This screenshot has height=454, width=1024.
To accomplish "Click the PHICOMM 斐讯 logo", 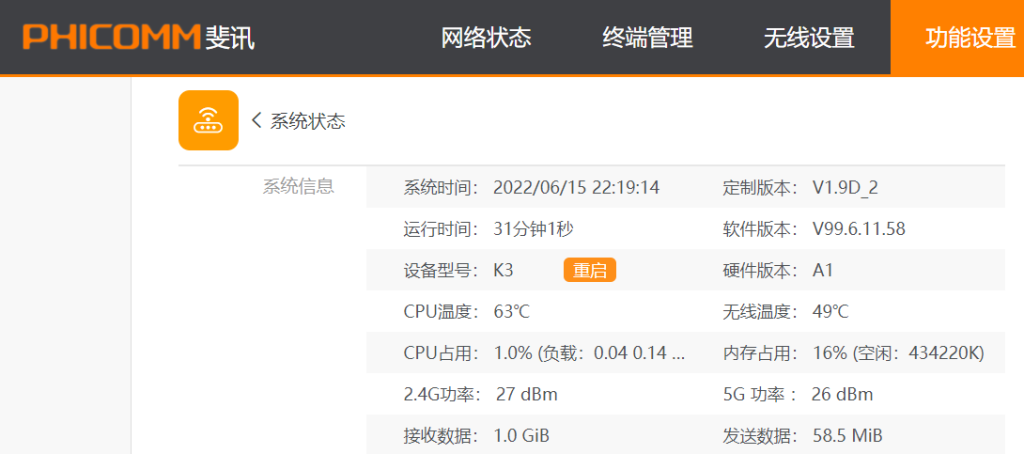I will click(139, 38).
